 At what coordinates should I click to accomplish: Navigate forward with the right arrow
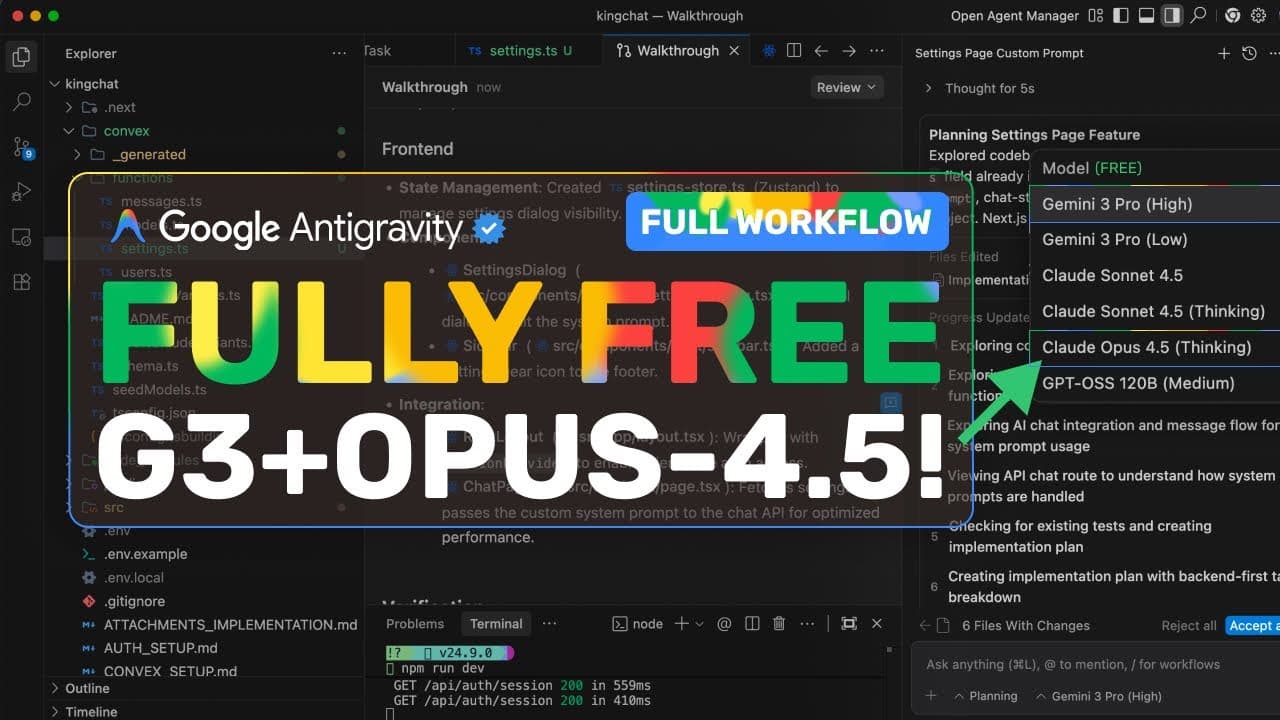point(849,51)
